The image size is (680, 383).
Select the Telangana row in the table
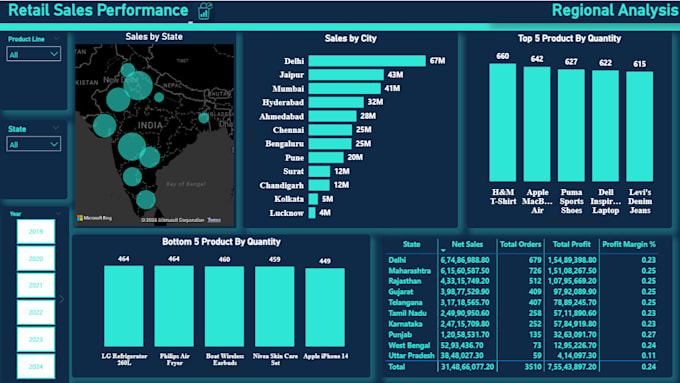coord(522,302)
